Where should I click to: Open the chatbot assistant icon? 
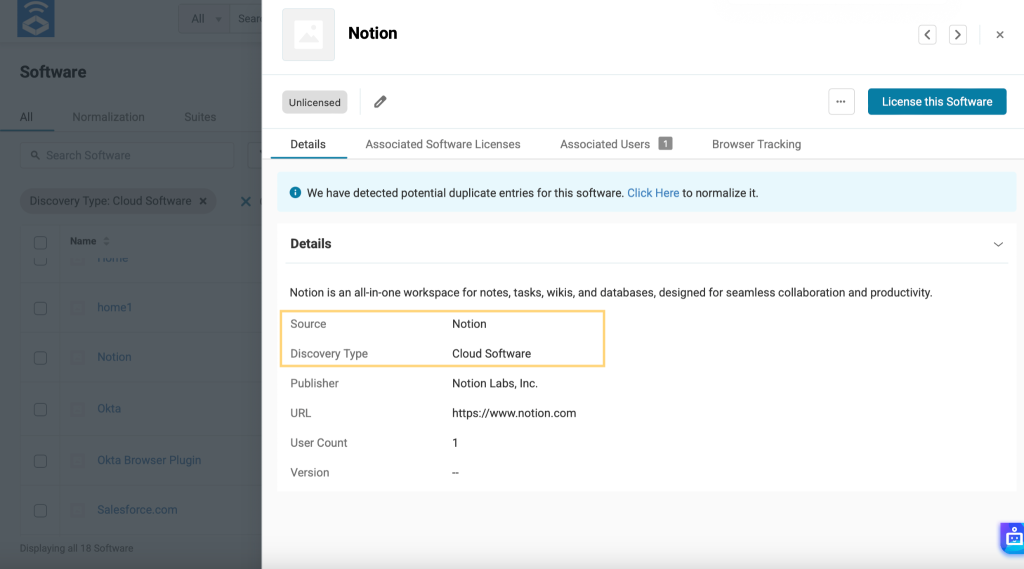[1013, 538]
